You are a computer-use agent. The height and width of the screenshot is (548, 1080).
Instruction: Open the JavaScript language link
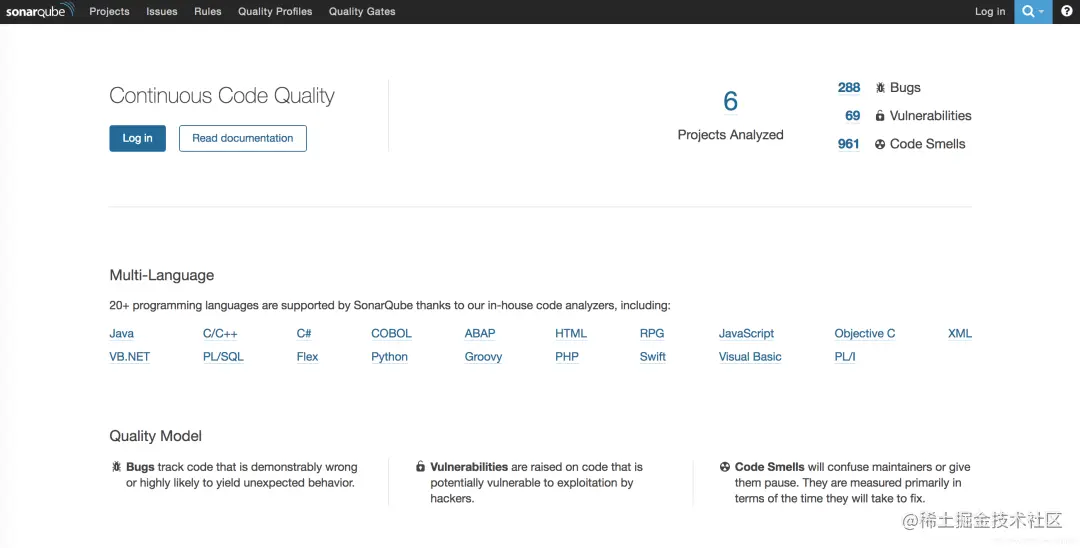[746, 333]
